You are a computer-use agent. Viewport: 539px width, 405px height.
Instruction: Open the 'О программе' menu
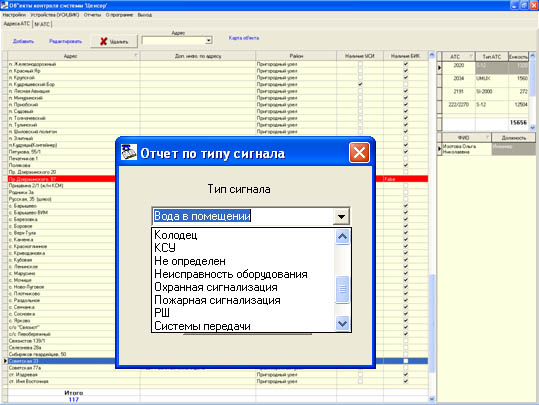pyautogui.click(x=119, y=15)
